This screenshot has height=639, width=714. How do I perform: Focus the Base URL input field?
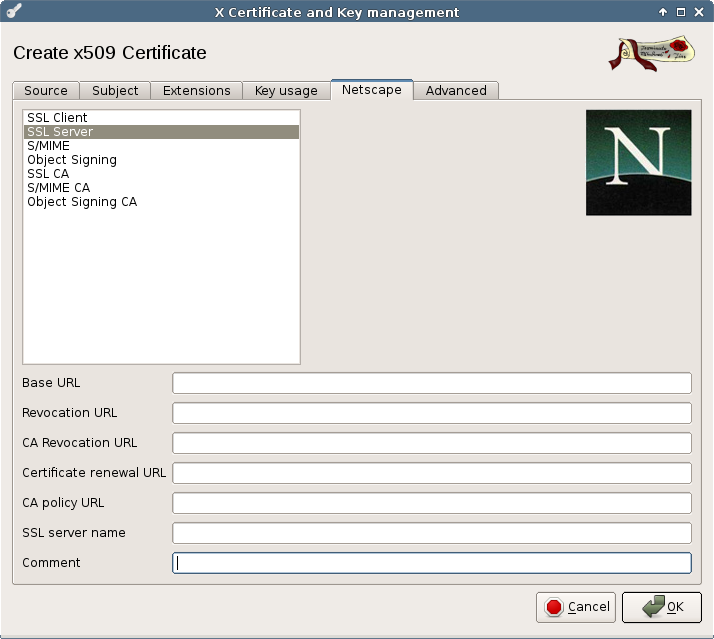432,383
